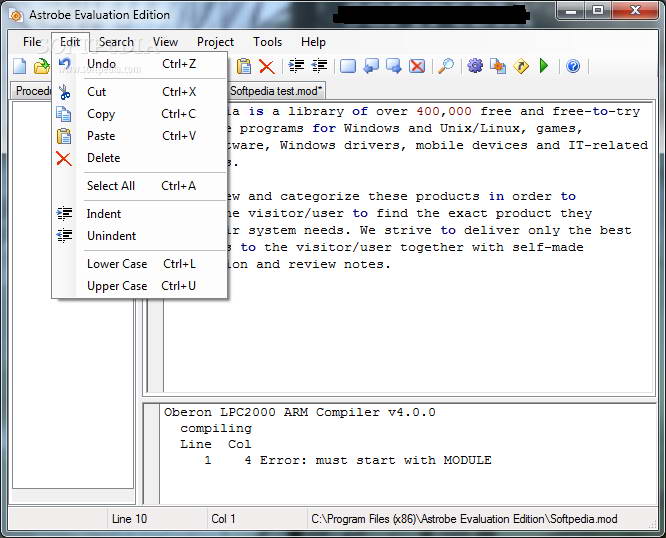Image resolution: width=666 pixels, height=538 pixels.
Task: Choose Select All from the Edit menu
Action: (140, 186)
